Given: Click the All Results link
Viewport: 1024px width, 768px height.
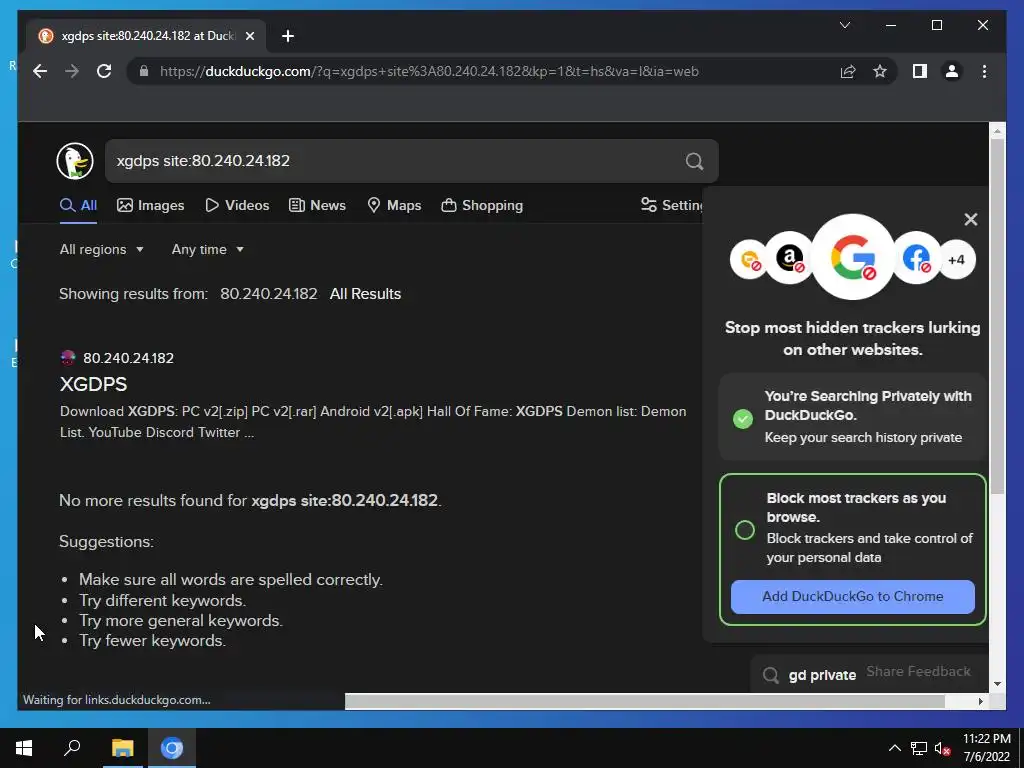Looking at the screenshot, I should pyautogui.click(x=365, y=294).
